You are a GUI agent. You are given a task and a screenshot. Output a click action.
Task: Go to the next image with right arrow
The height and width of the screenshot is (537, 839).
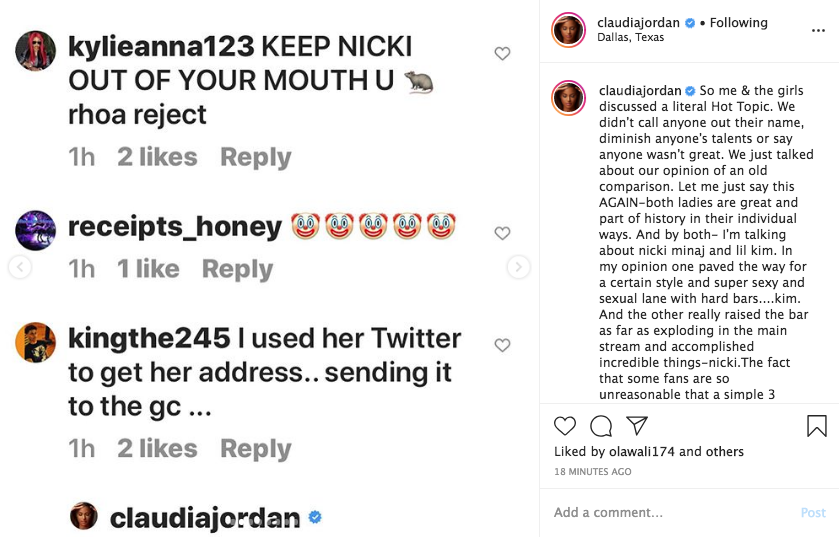[x=518, y=267]
